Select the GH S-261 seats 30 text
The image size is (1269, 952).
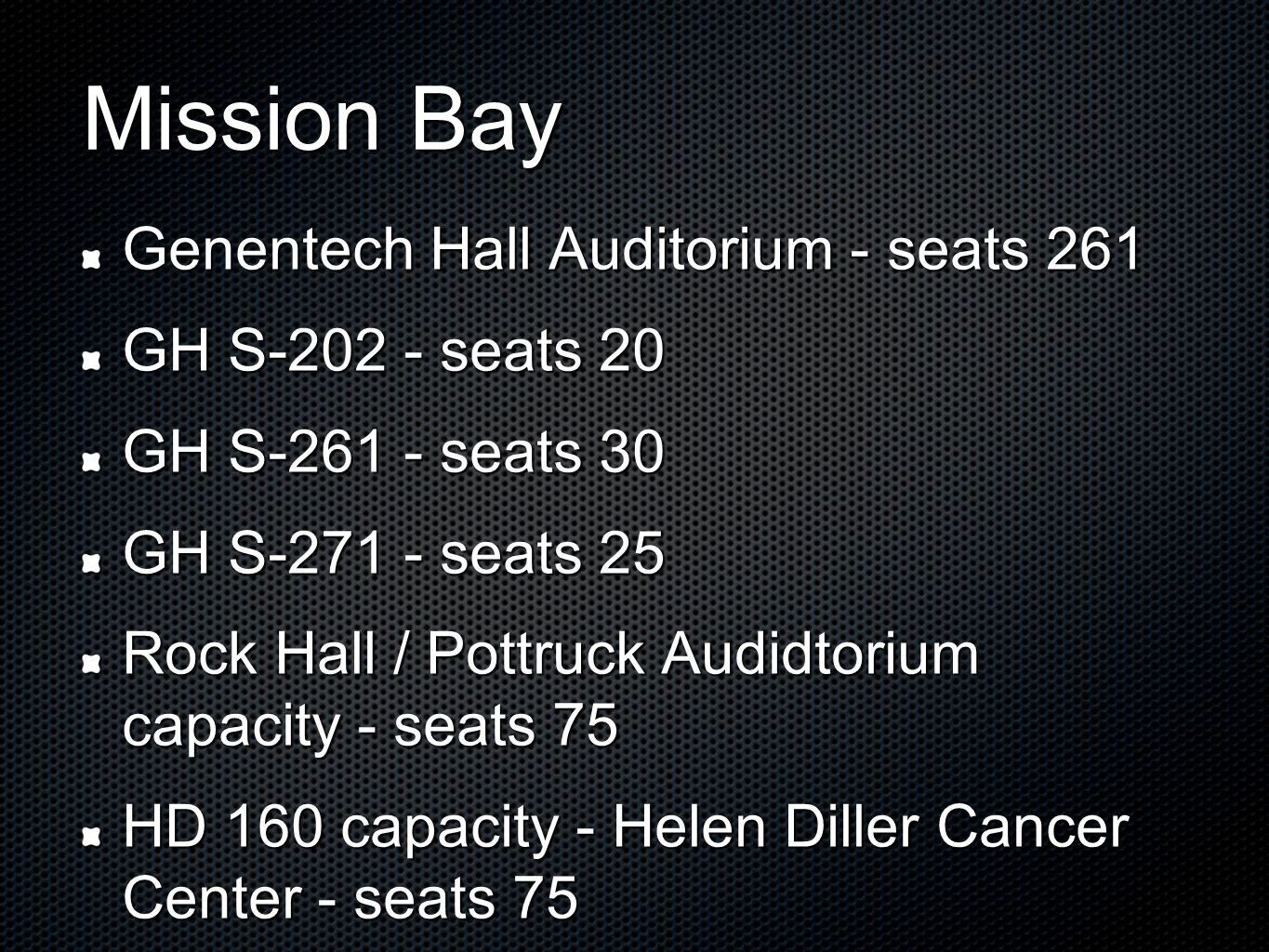click(393, 452)
